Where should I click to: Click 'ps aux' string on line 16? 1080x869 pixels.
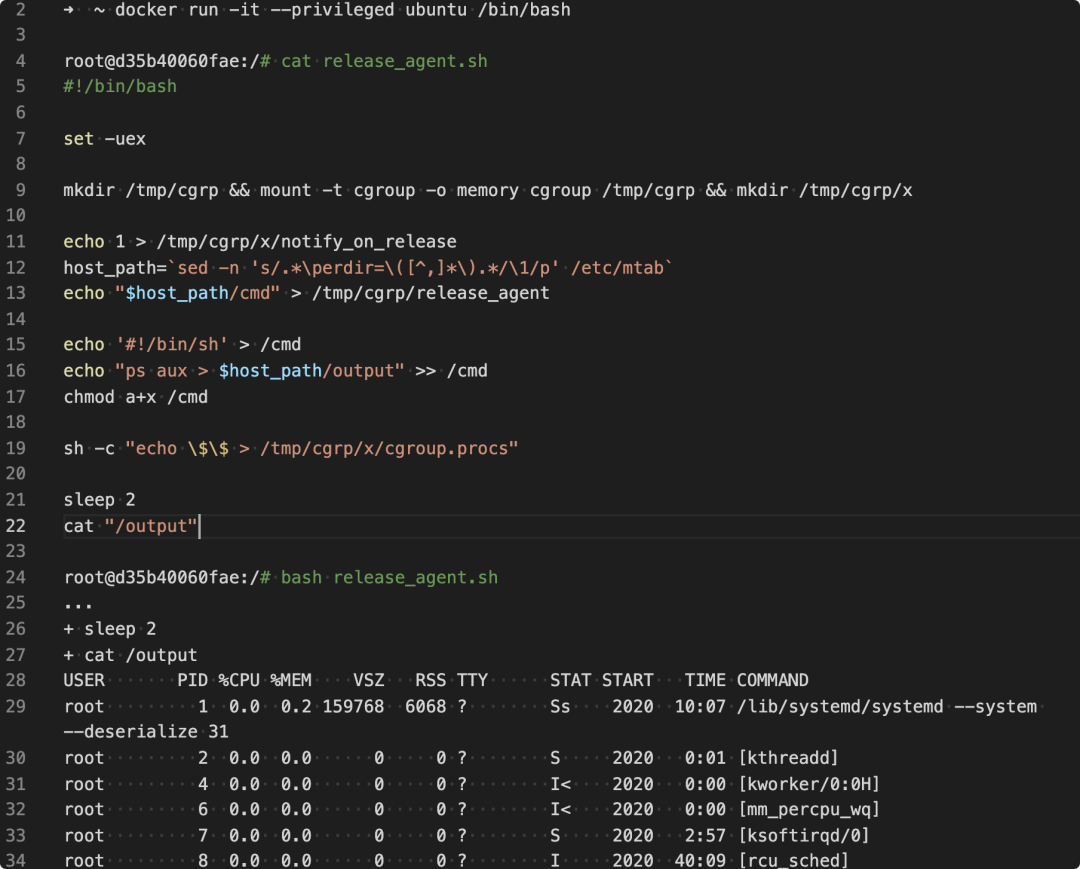click(x=156, y=371)
